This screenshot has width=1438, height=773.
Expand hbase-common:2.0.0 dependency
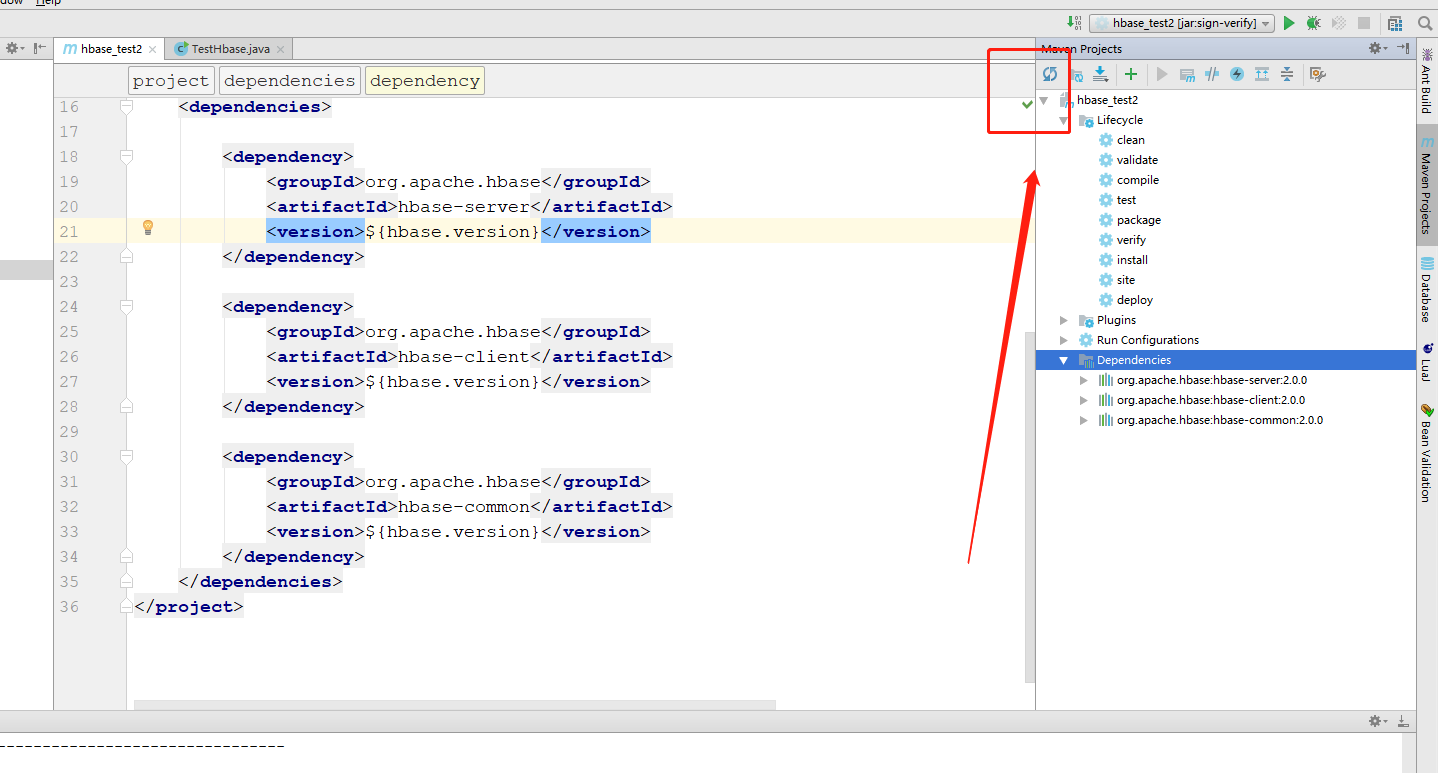tap(1084, 420)
